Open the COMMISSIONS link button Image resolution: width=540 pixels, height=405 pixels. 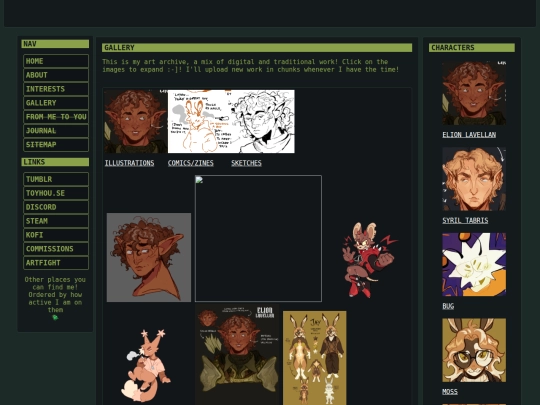[56, 249]
